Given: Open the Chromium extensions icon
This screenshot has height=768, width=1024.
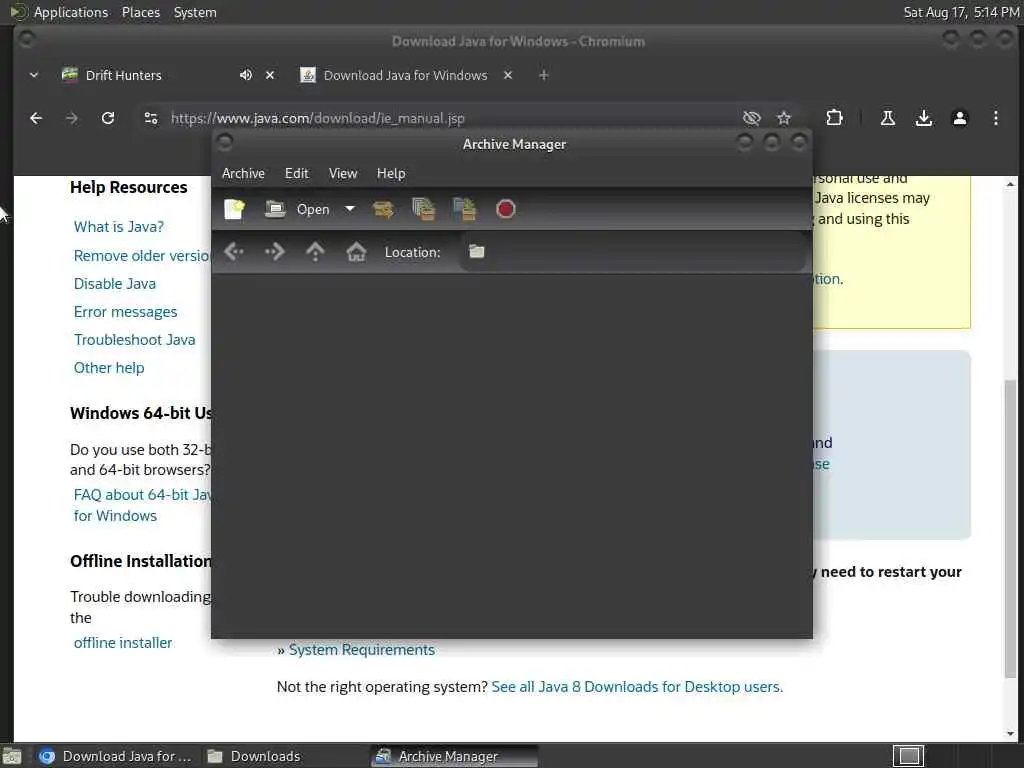Looking at the screenshot, I should [834, 118].
